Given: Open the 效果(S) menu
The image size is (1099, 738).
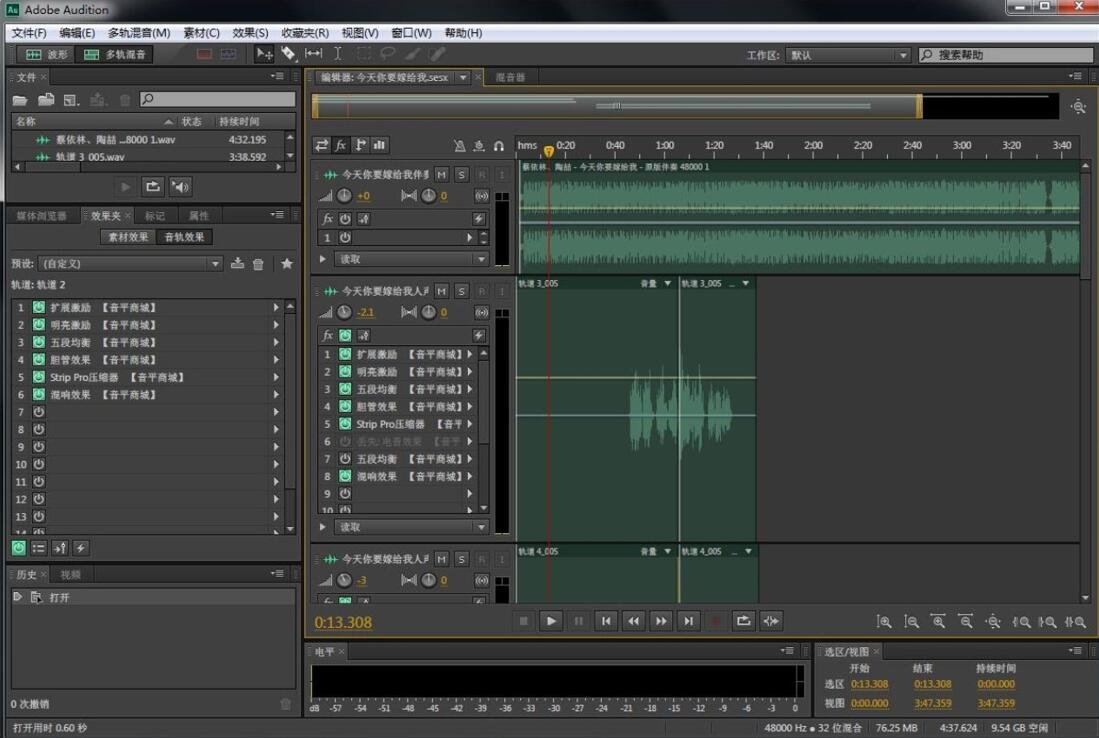Looking at the screenshot, I should coord(250,33).
